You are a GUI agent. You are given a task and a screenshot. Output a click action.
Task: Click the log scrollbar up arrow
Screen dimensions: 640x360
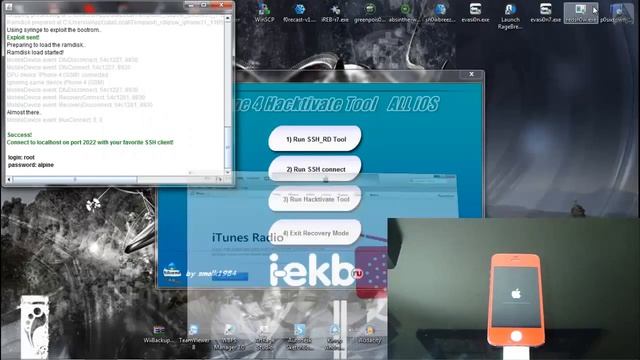pos(228,18)
